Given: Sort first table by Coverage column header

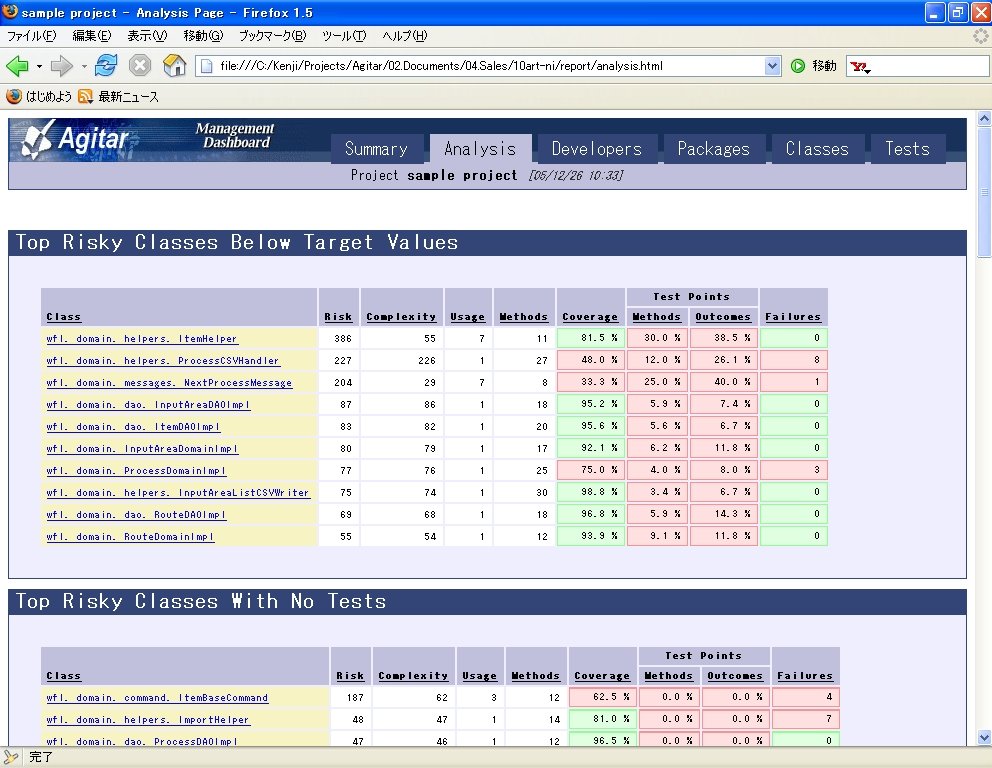Looking at the screenshot, I should 590,317.
